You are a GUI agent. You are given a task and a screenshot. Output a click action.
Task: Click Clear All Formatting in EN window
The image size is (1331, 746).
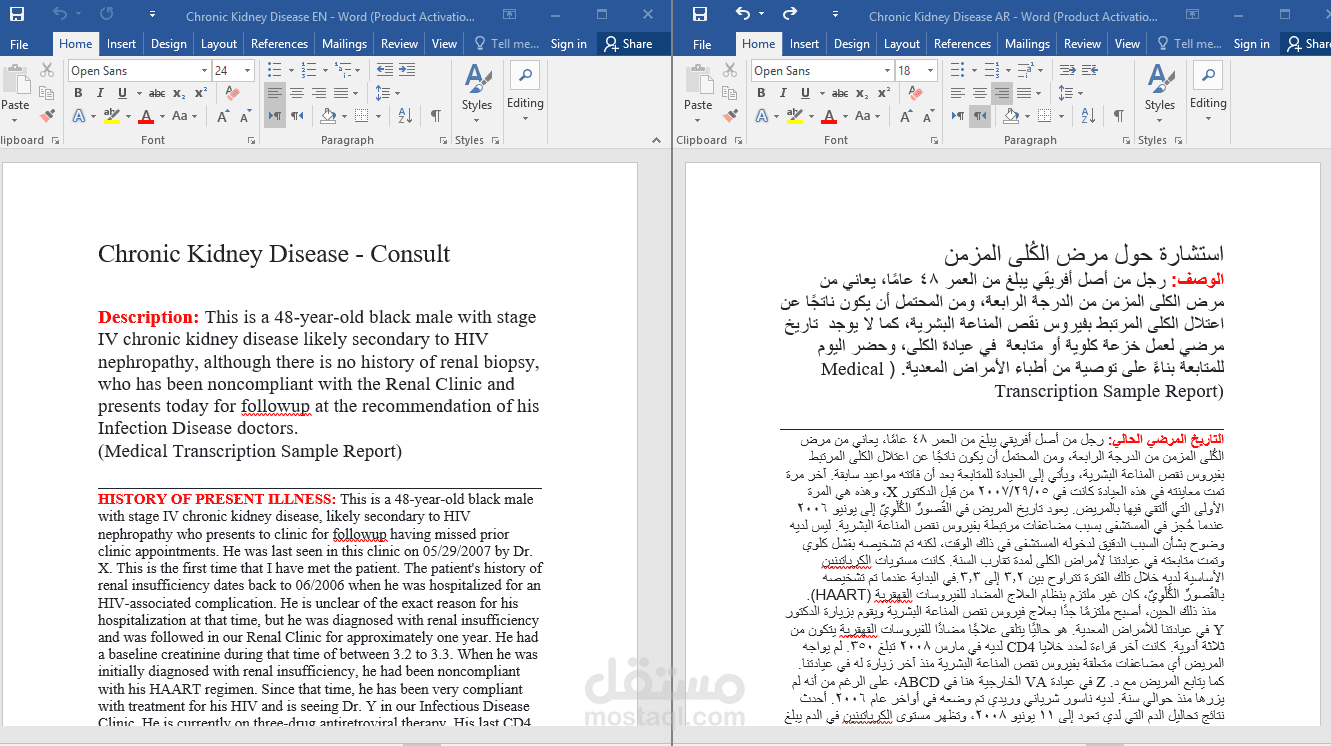233,93
